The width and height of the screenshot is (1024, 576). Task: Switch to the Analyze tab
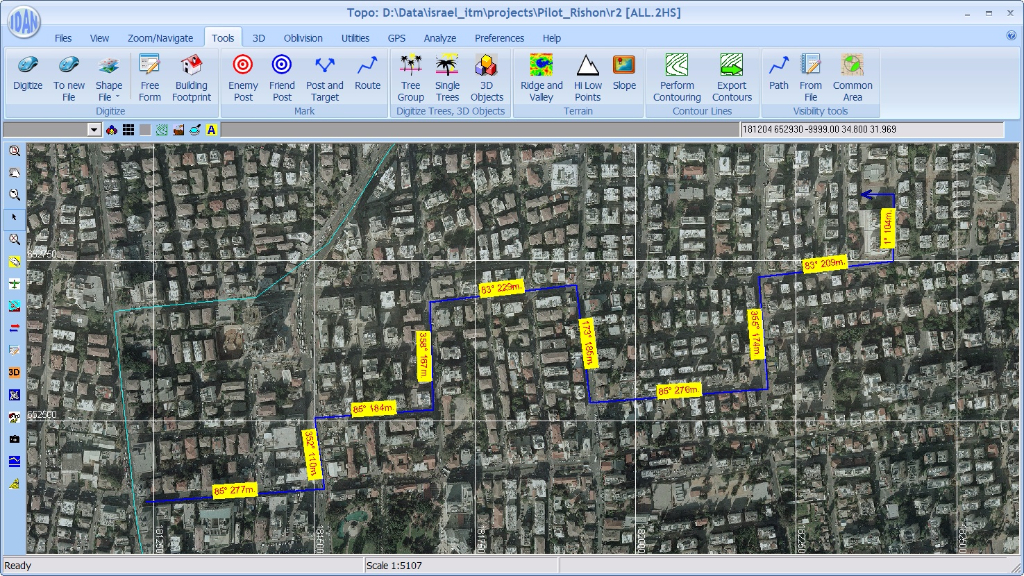tap(440, 38)
